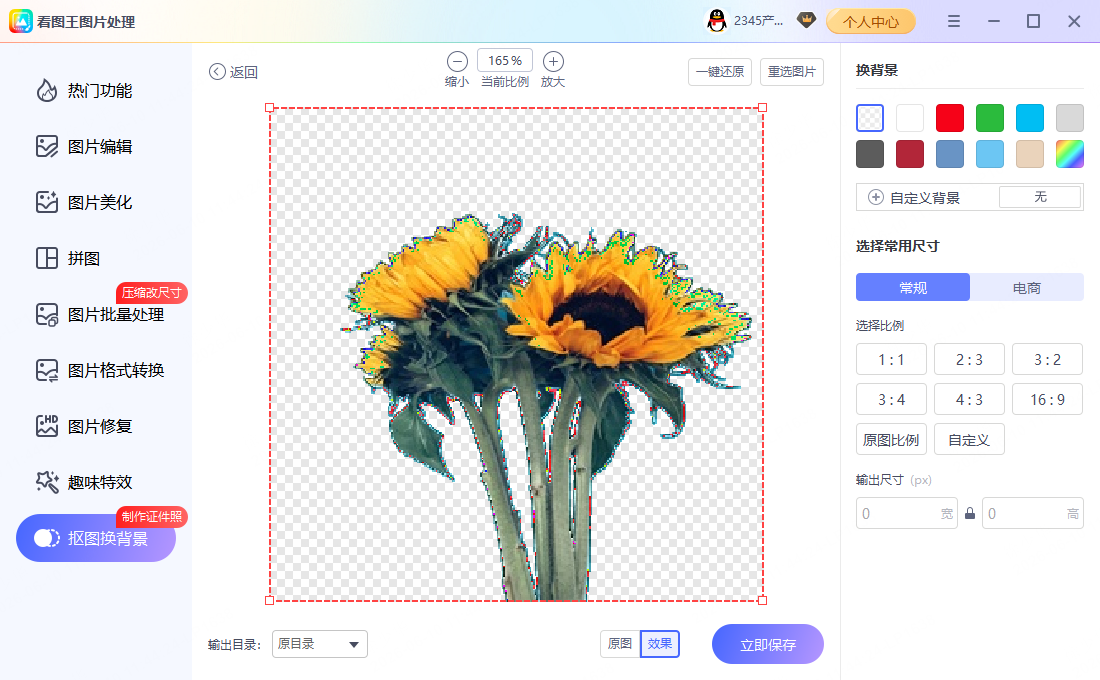Switch to the 常规 size tab

pos(913,287)
